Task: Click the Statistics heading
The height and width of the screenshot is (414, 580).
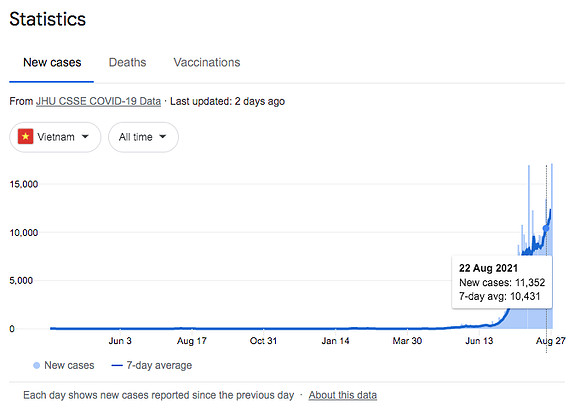Action: 48,19
